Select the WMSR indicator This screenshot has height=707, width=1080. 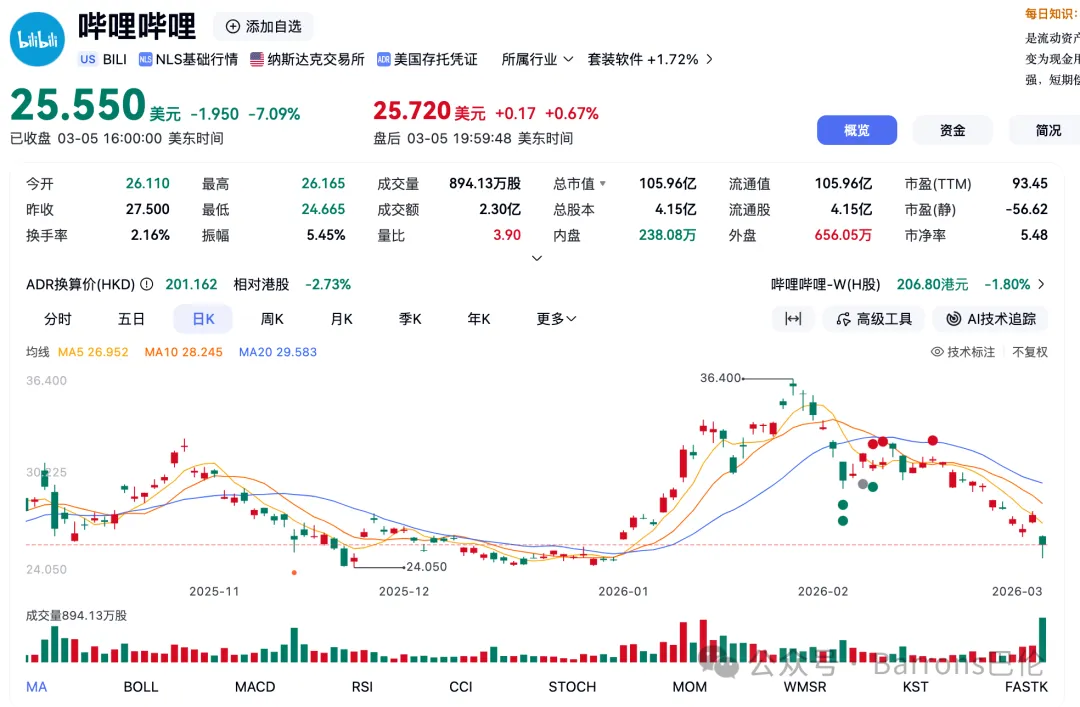click(x=805, y=686)
